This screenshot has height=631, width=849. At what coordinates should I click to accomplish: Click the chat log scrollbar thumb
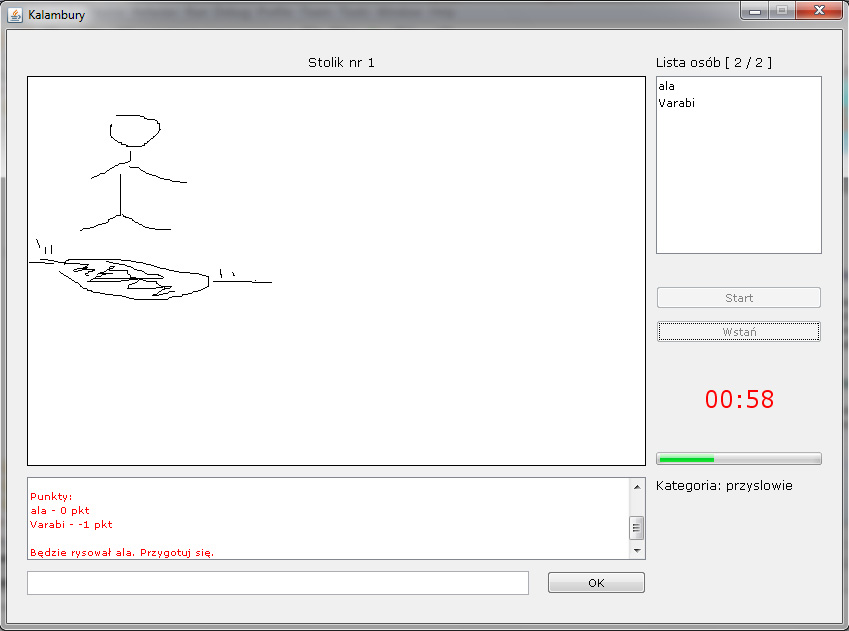tap(636, 527)
